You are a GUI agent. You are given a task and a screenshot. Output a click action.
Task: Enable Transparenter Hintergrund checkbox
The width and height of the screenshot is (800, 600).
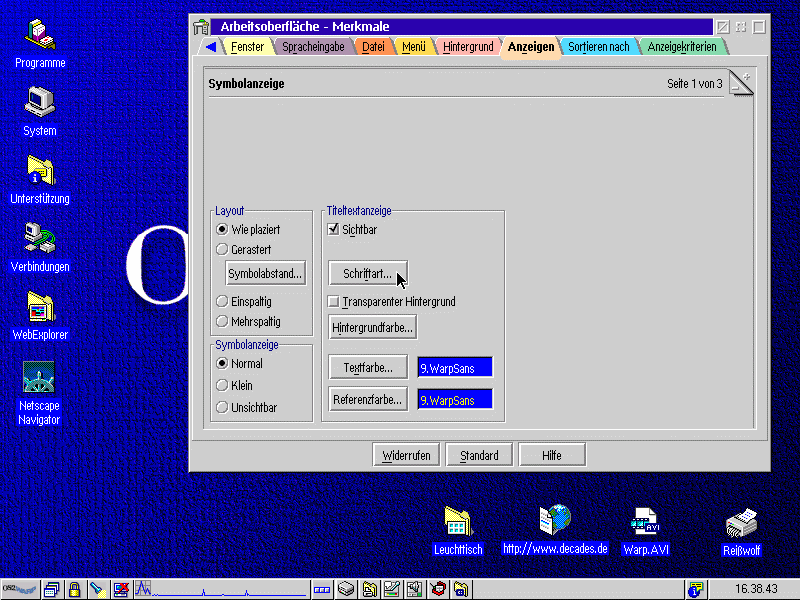pyautogui.click(x=333, y=302)
